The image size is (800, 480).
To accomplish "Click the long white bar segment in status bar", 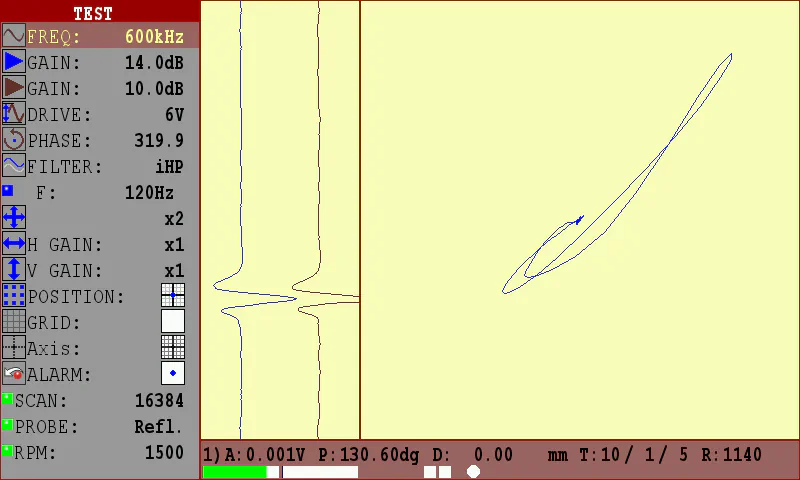I will 320,472.
